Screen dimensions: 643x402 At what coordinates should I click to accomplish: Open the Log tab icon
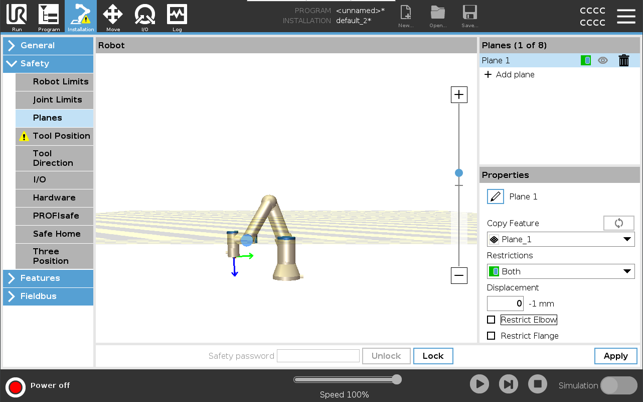click(x=177, y=16)
